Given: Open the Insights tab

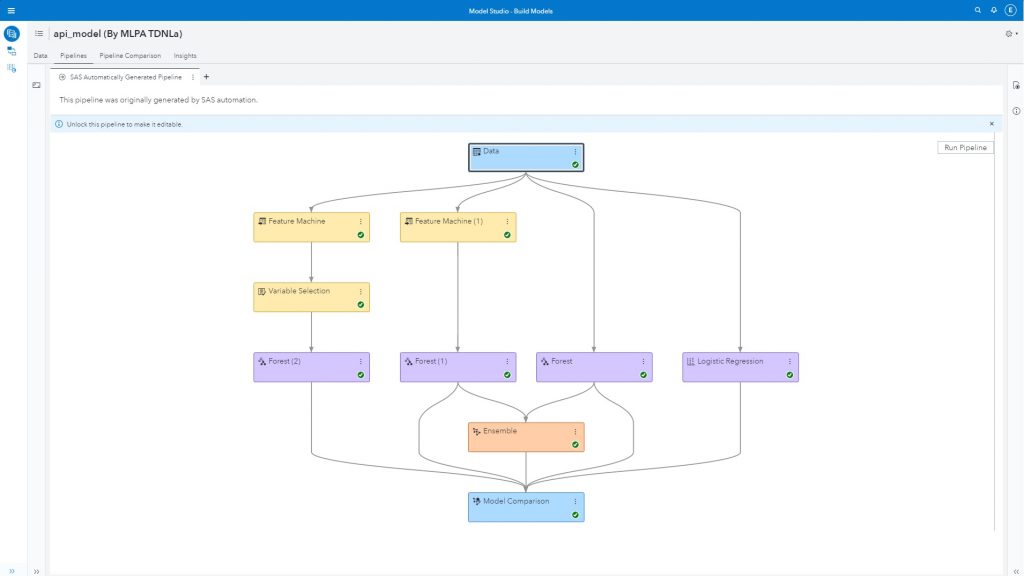Looking at the screenshot, I should (185, 55).
